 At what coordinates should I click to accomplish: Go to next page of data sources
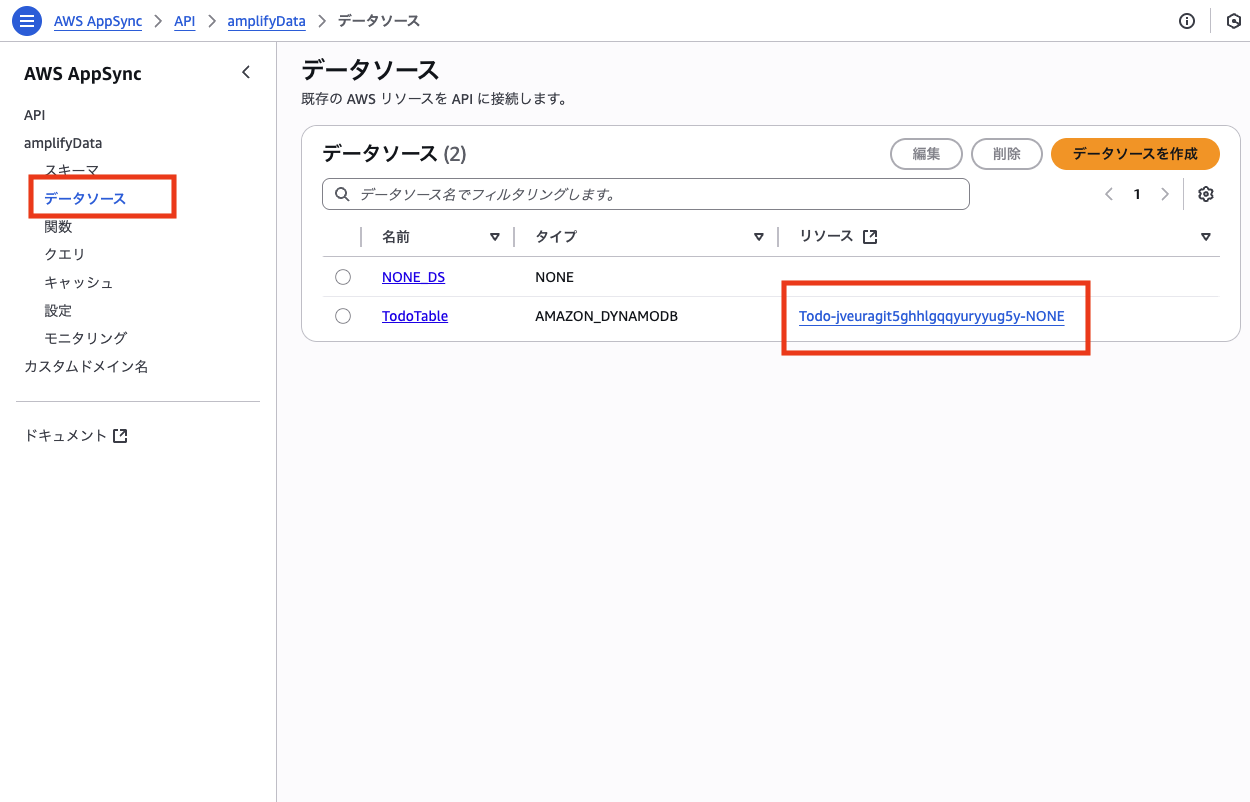point(1164,194)
